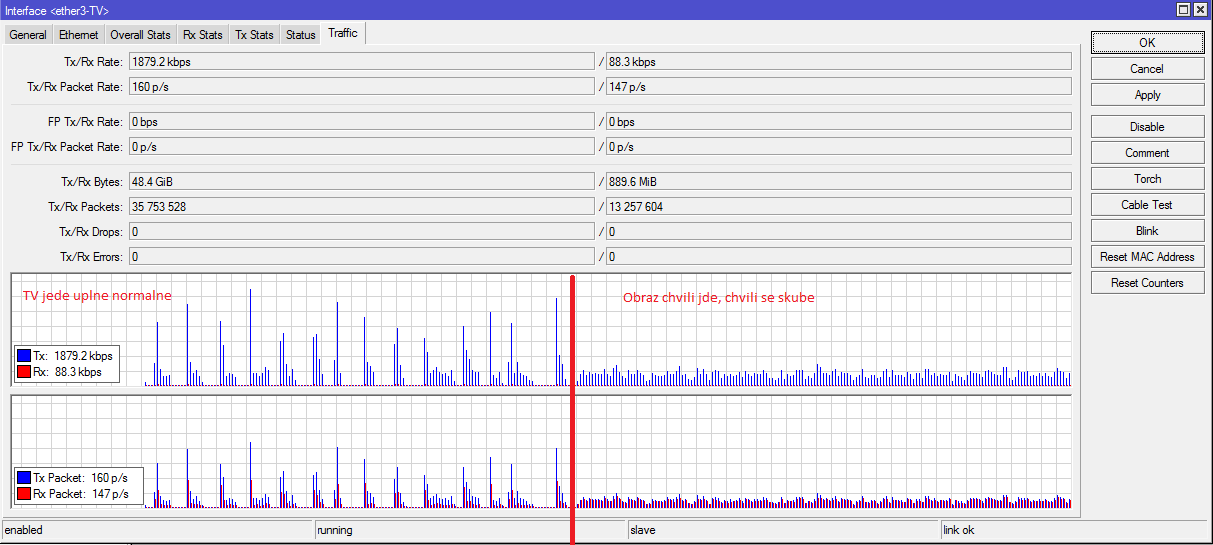
Task: Click the Traffic tab
Action: tap(342, 34)
